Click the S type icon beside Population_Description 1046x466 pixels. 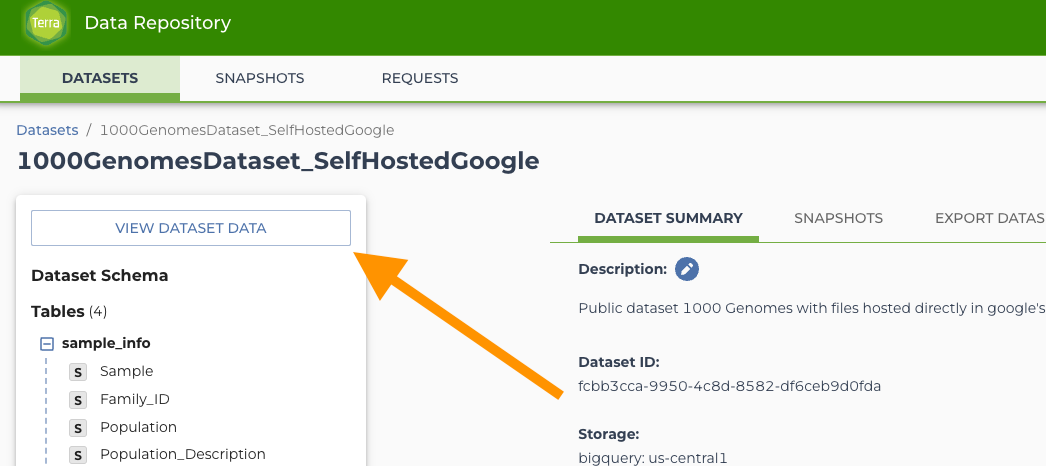[x=78, y=455]
